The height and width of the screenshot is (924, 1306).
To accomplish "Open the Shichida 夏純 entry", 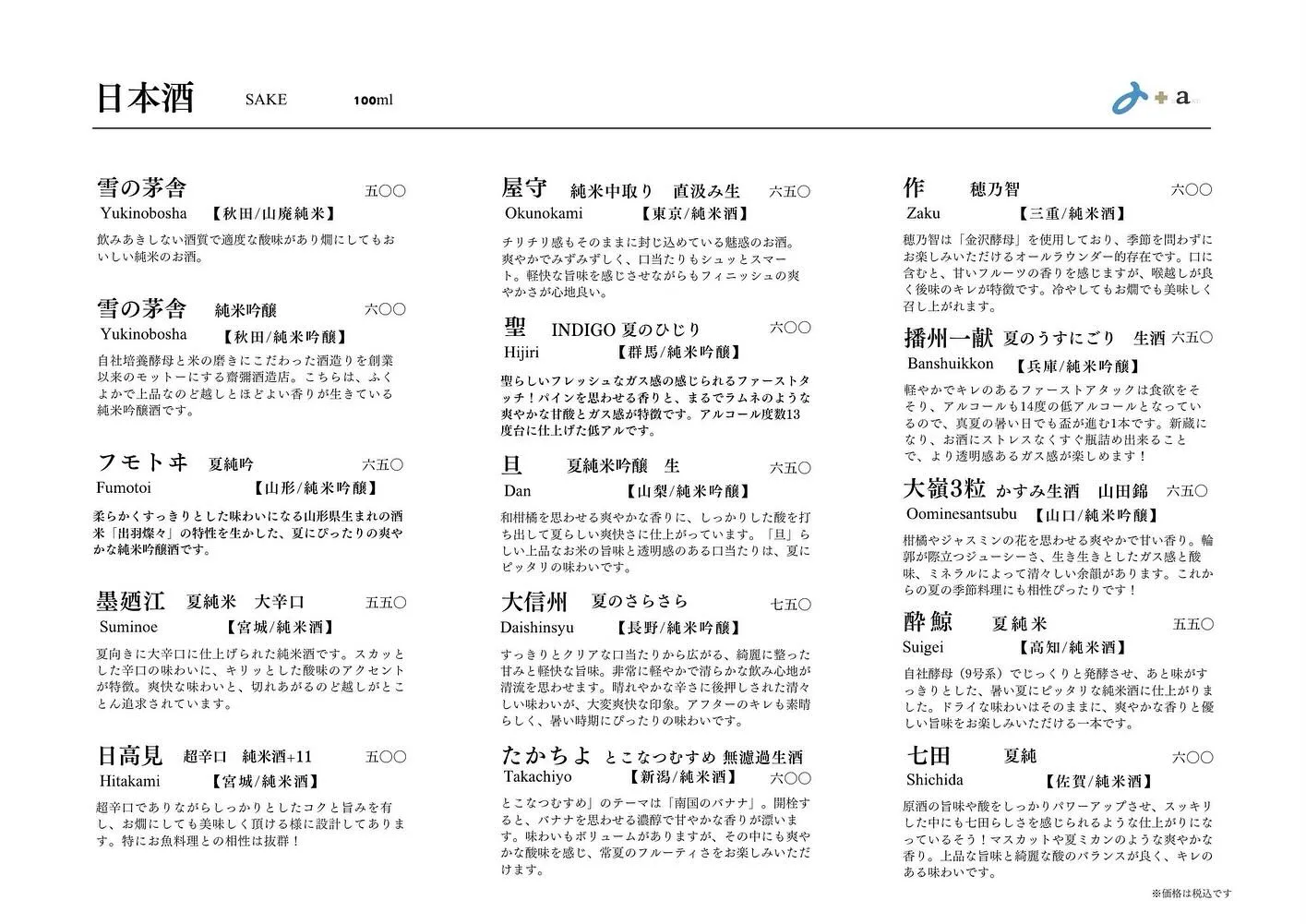I will click(934, 755).
